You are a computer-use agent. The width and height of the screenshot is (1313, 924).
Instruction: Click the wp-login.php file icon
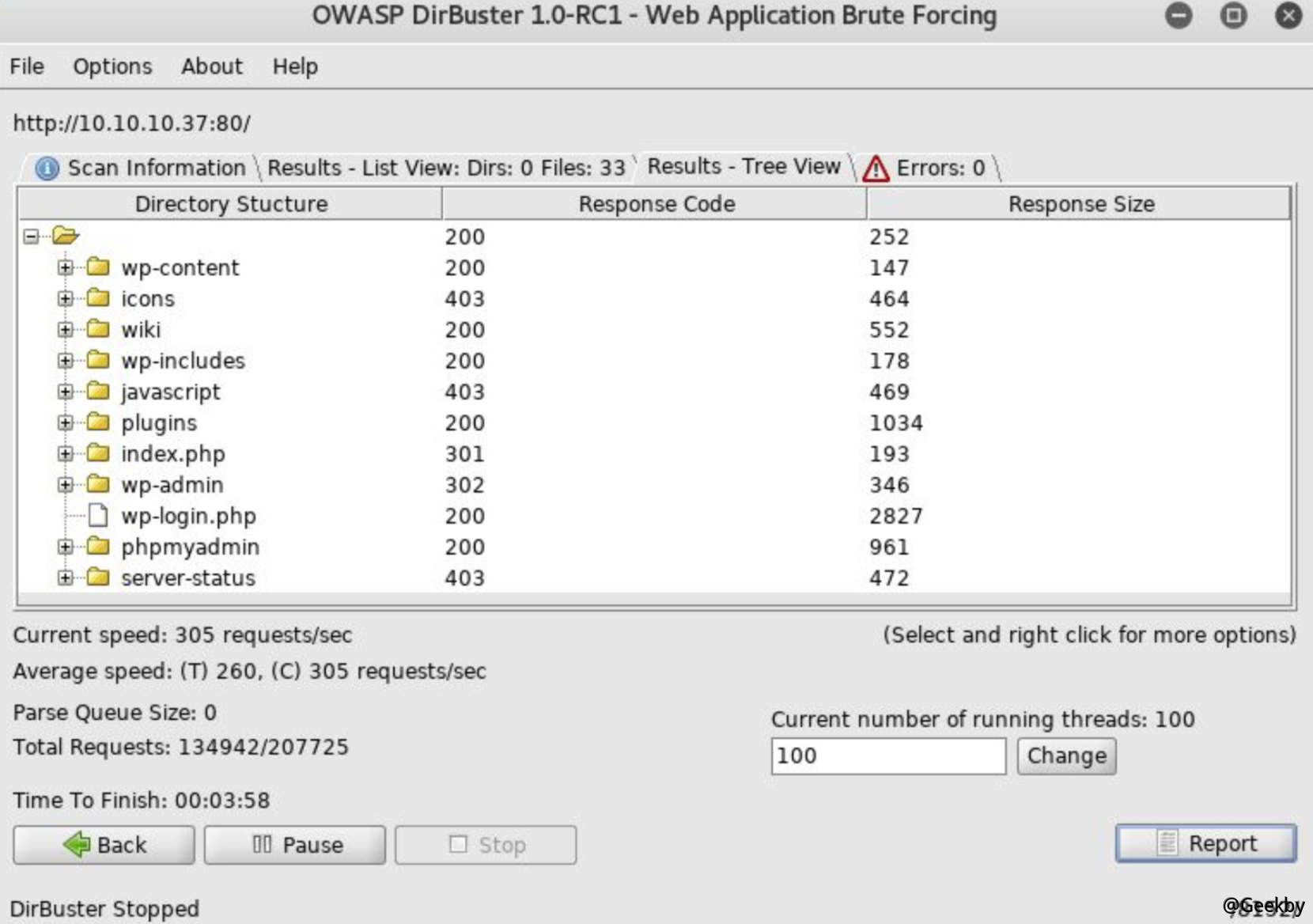pyautogui.click(x=98, y=516)
